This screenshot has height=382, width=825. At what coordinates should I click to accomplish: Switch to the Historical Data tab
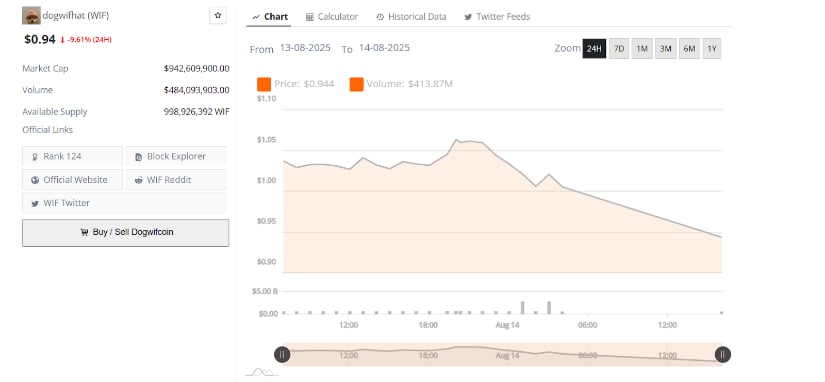[411, 17]
